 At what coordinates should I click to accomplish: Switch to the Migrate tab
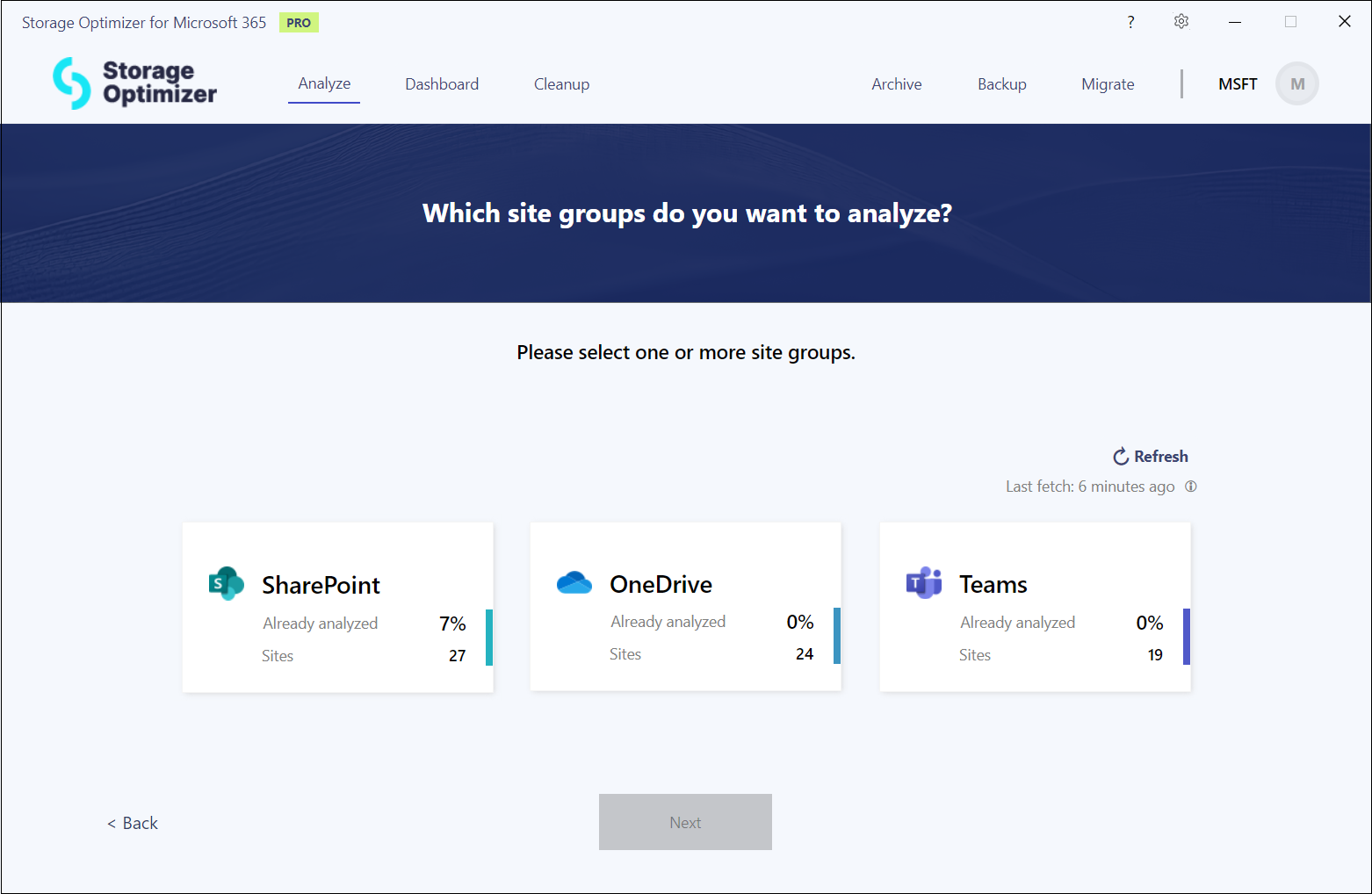1108,84
